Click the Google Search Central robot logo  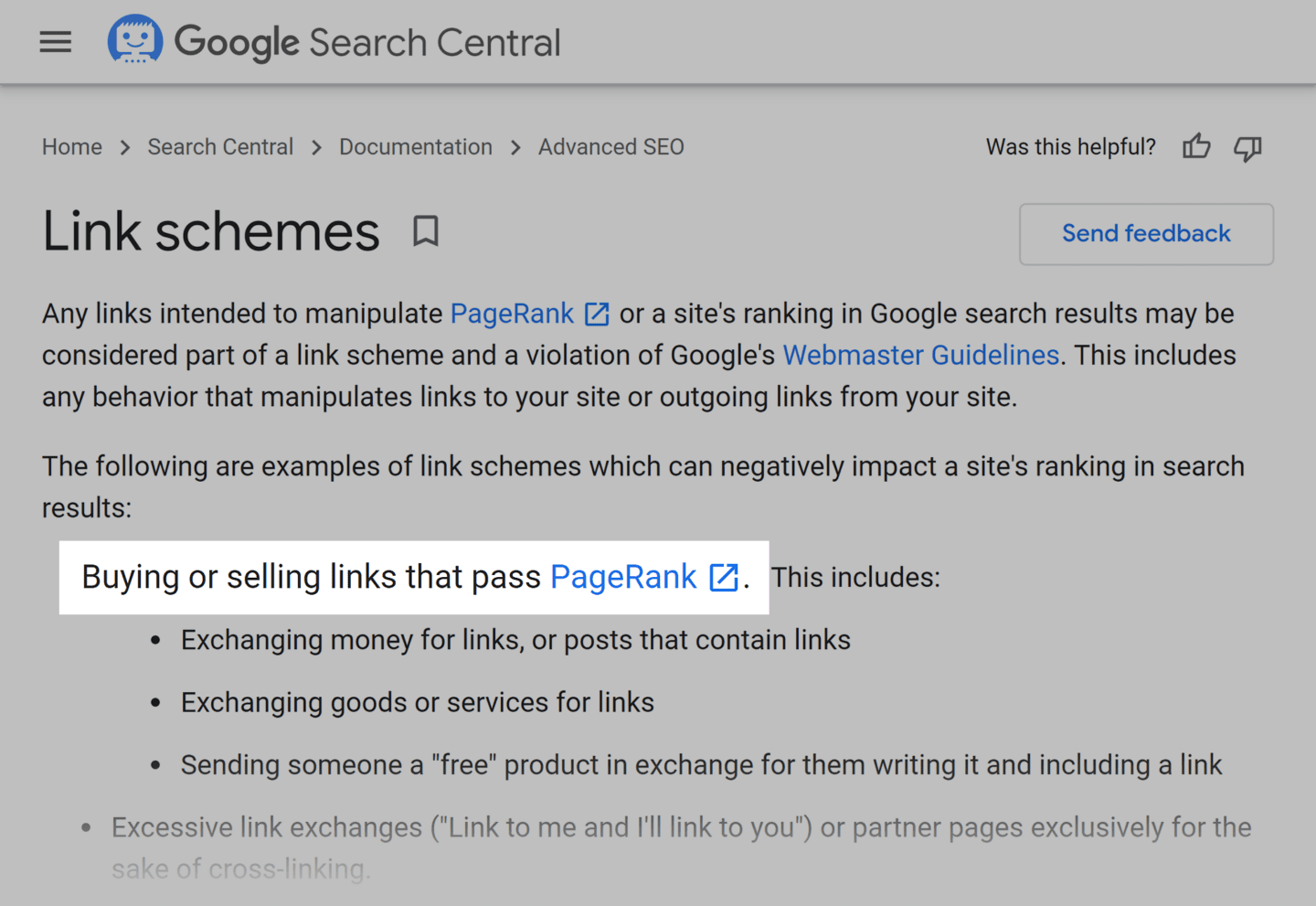click(x=135, y=40)
